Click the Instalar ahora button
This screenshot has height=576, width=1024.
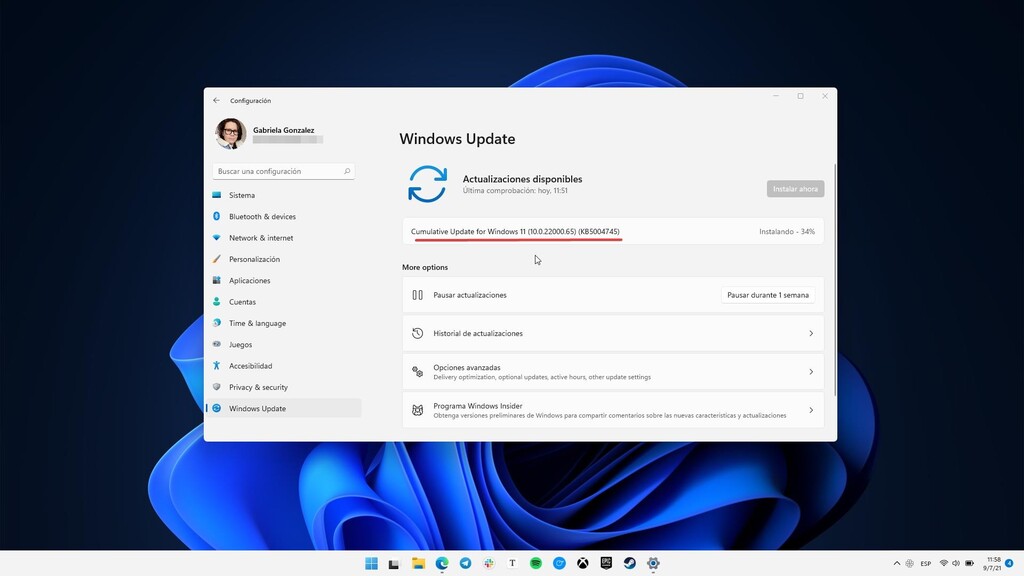click(x=795, y=188)
